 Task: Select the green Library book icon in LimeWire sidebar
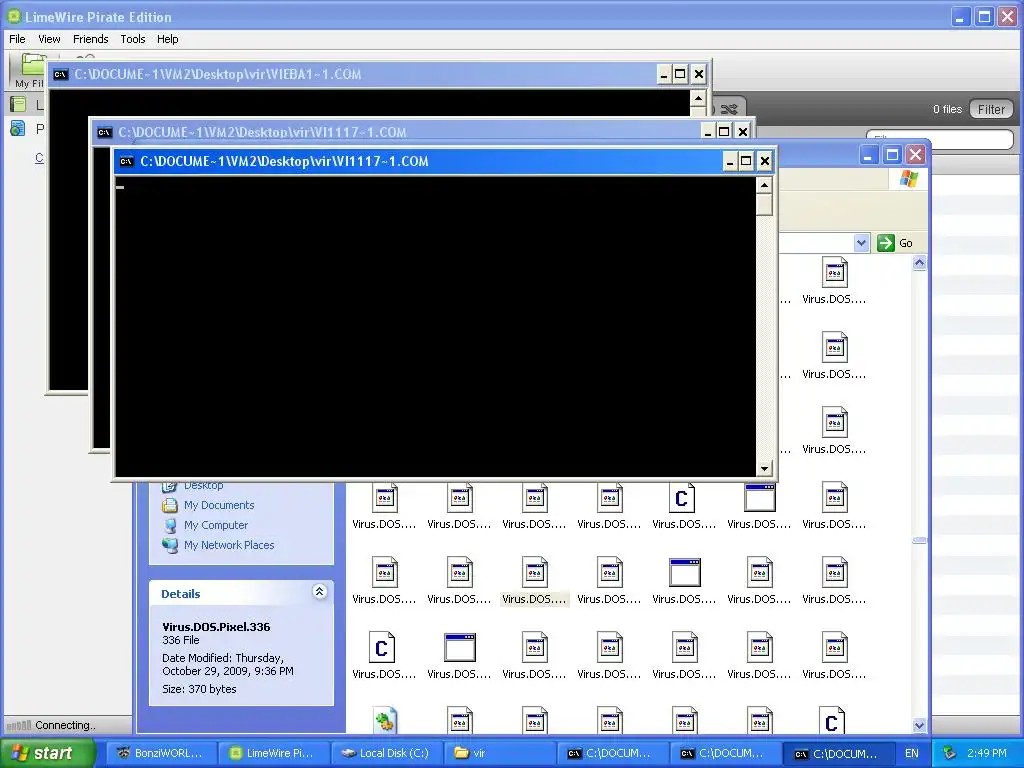click(18, 104)
